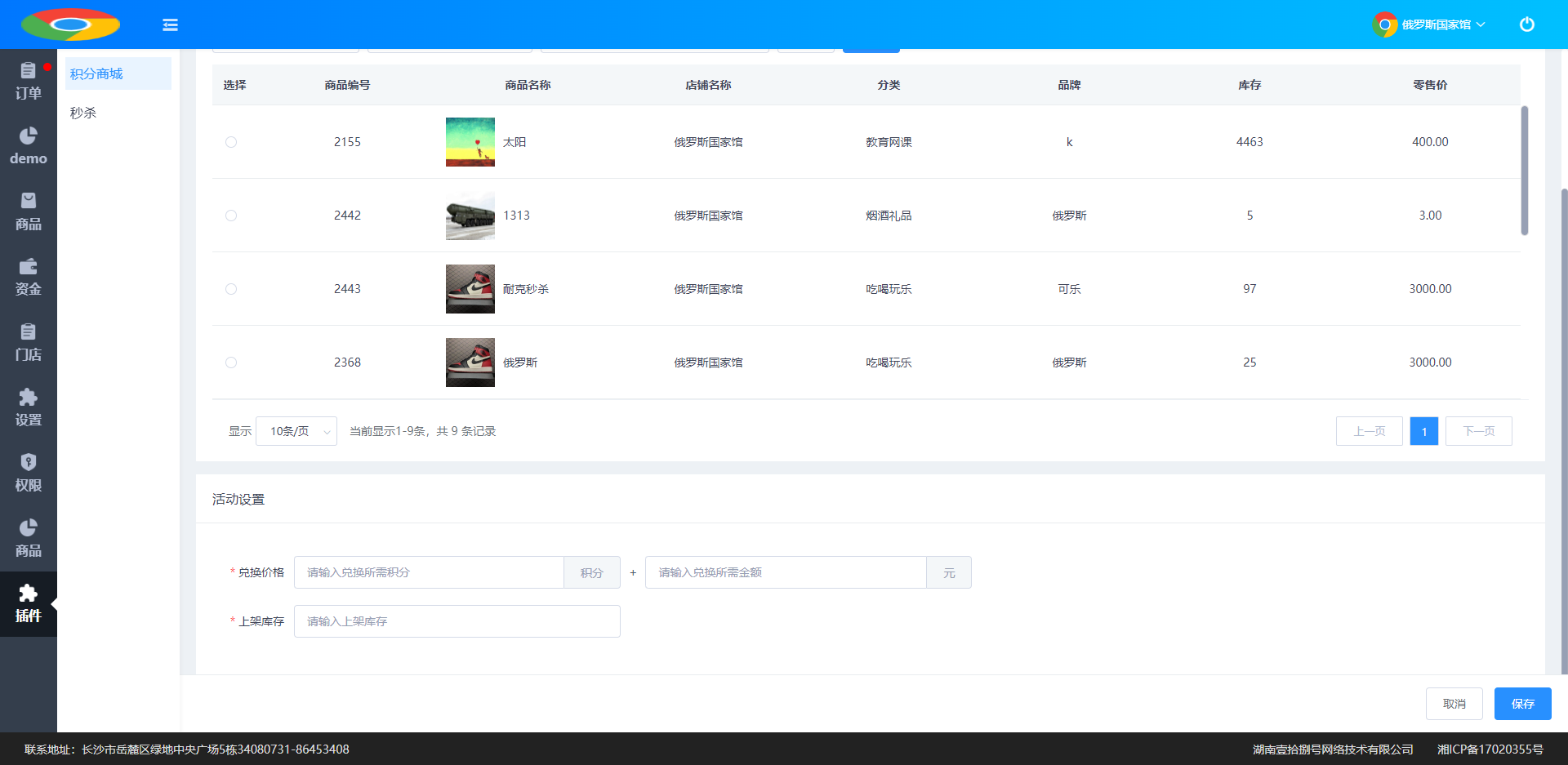Open the 权限 section in sidebar
Image resolution: width=1568 pixels, height=765 pixels.
click(x=29, y=474)
